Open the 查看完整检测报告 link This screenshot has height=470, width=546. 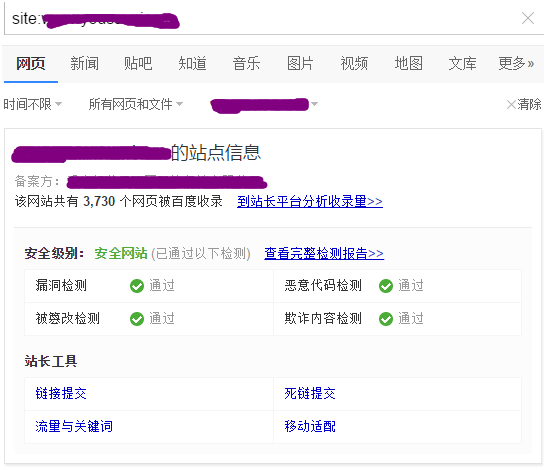(x=324, y=253)
